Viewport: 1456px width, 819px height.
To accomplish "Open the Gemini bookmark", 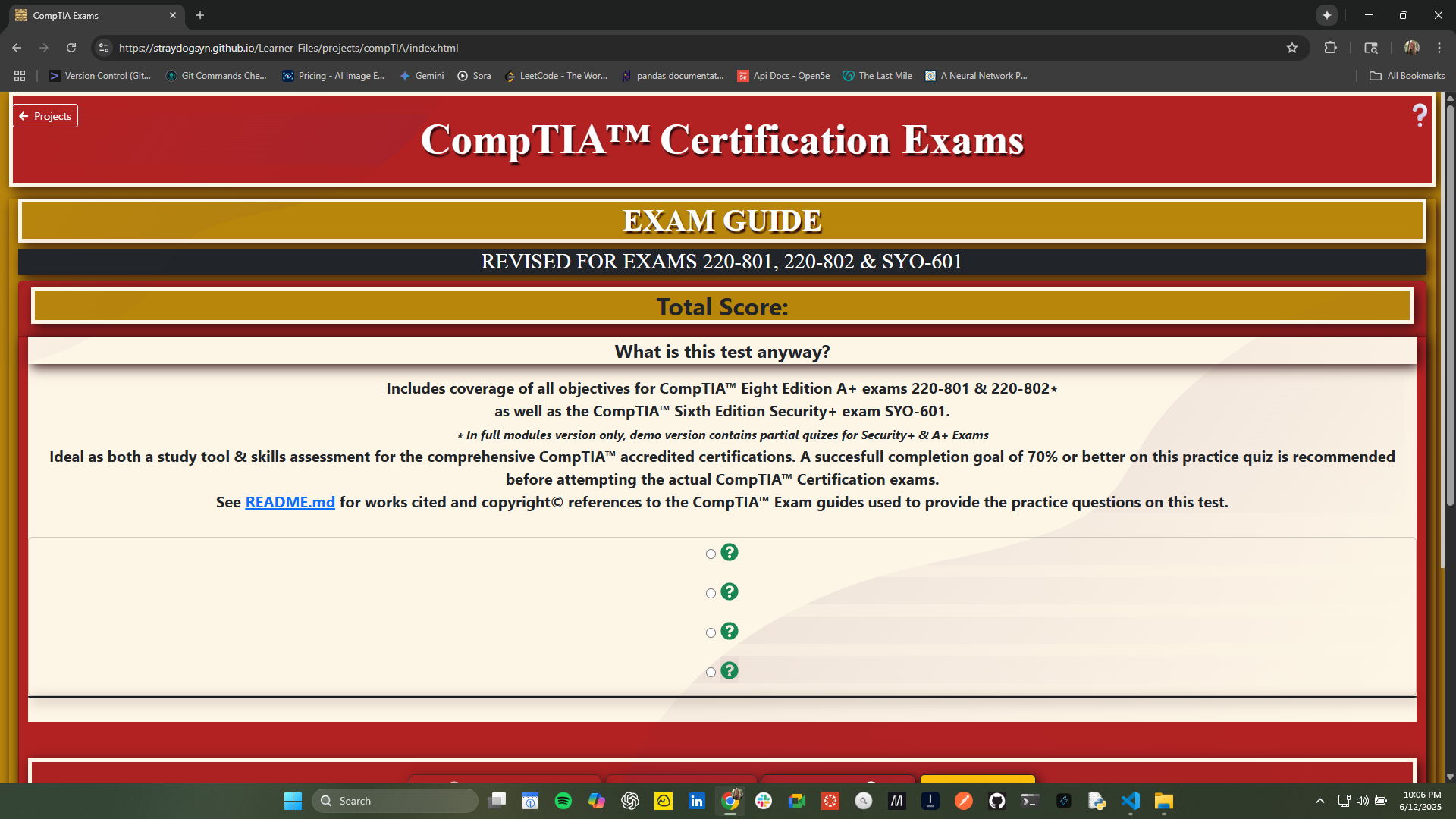I will pyautogui.click(x=422, y=76).
